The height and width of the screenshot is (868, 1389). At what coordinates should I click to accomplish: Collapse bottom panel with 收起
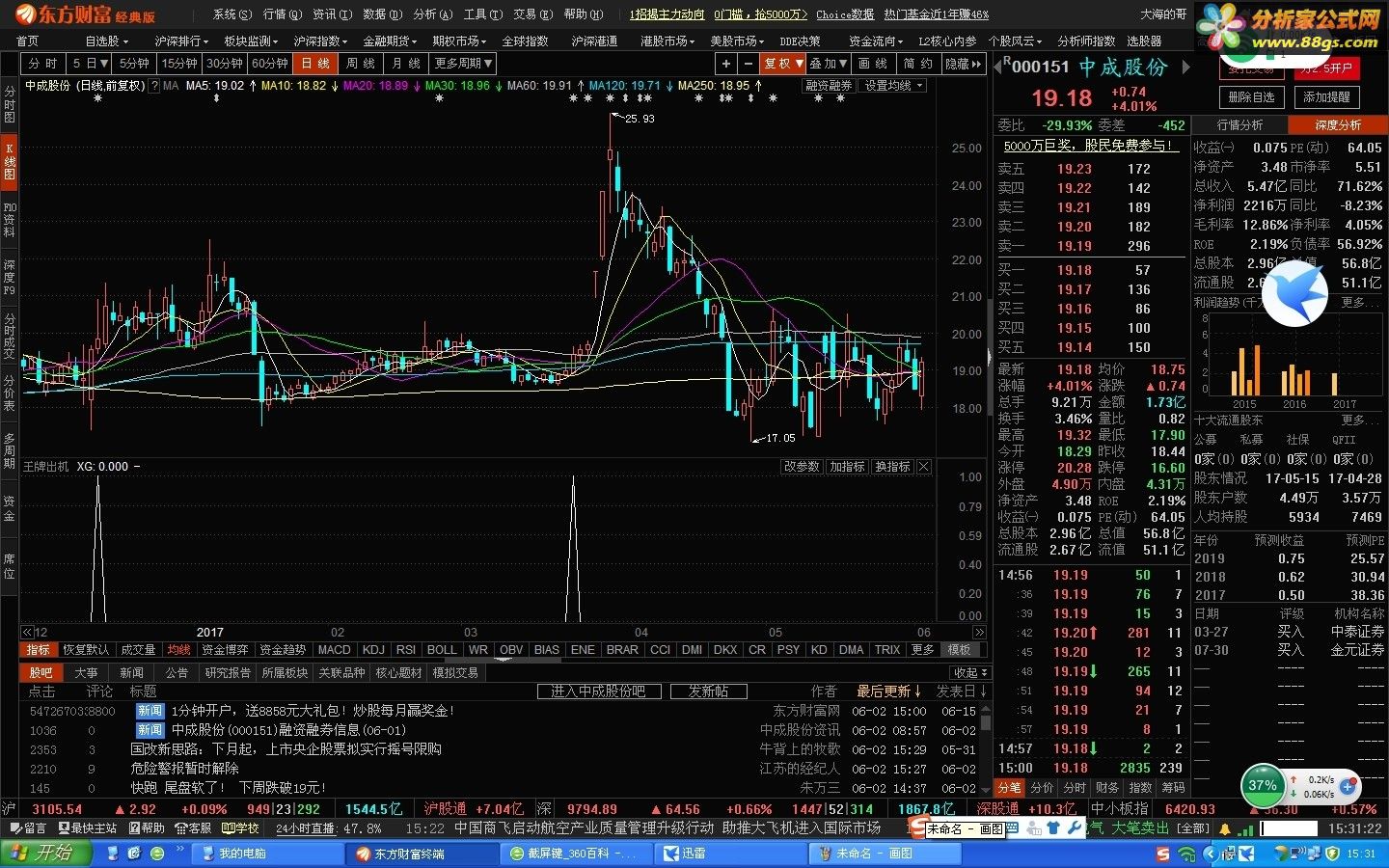coord(968,672)
